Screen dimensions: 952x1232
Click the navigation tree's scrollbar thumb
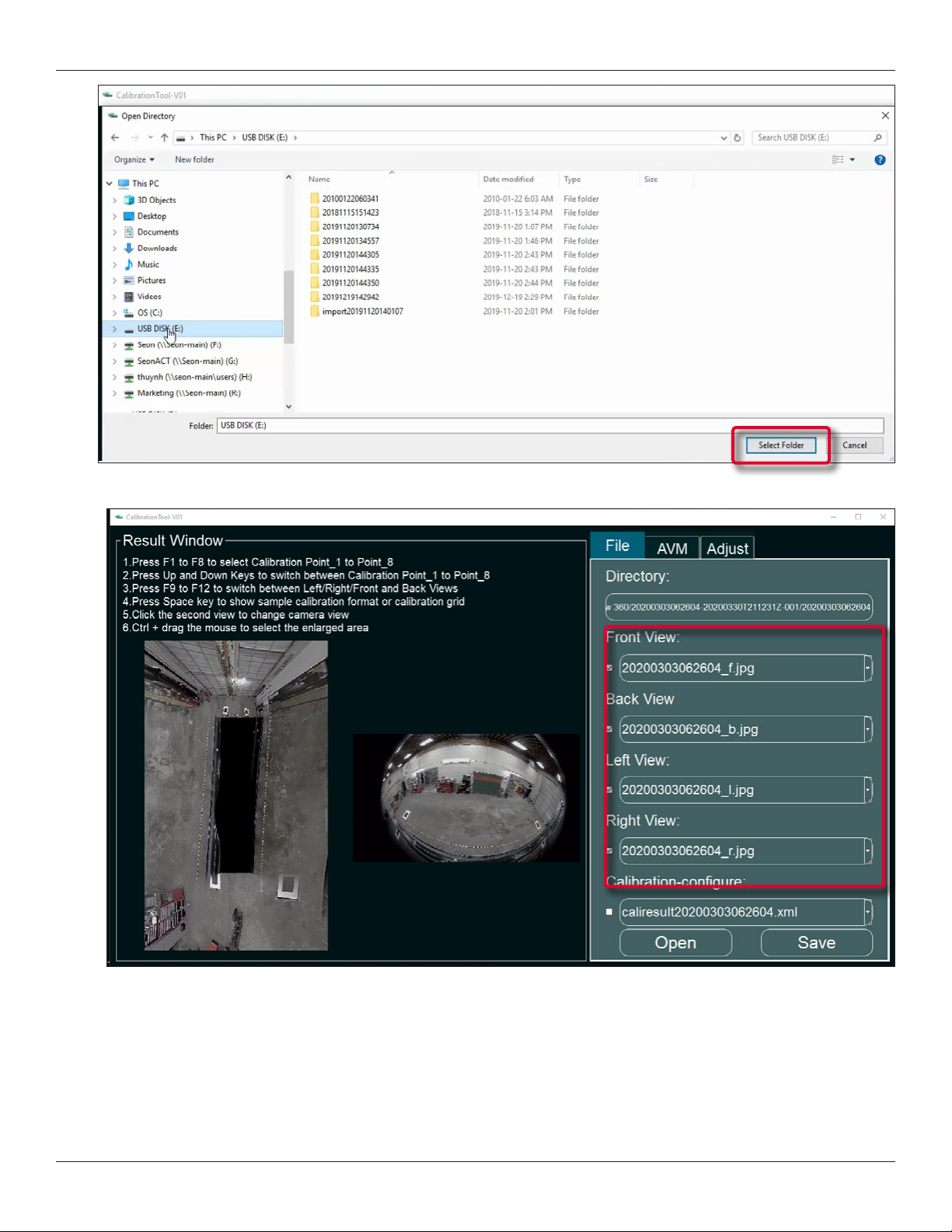tap(288, 306)
